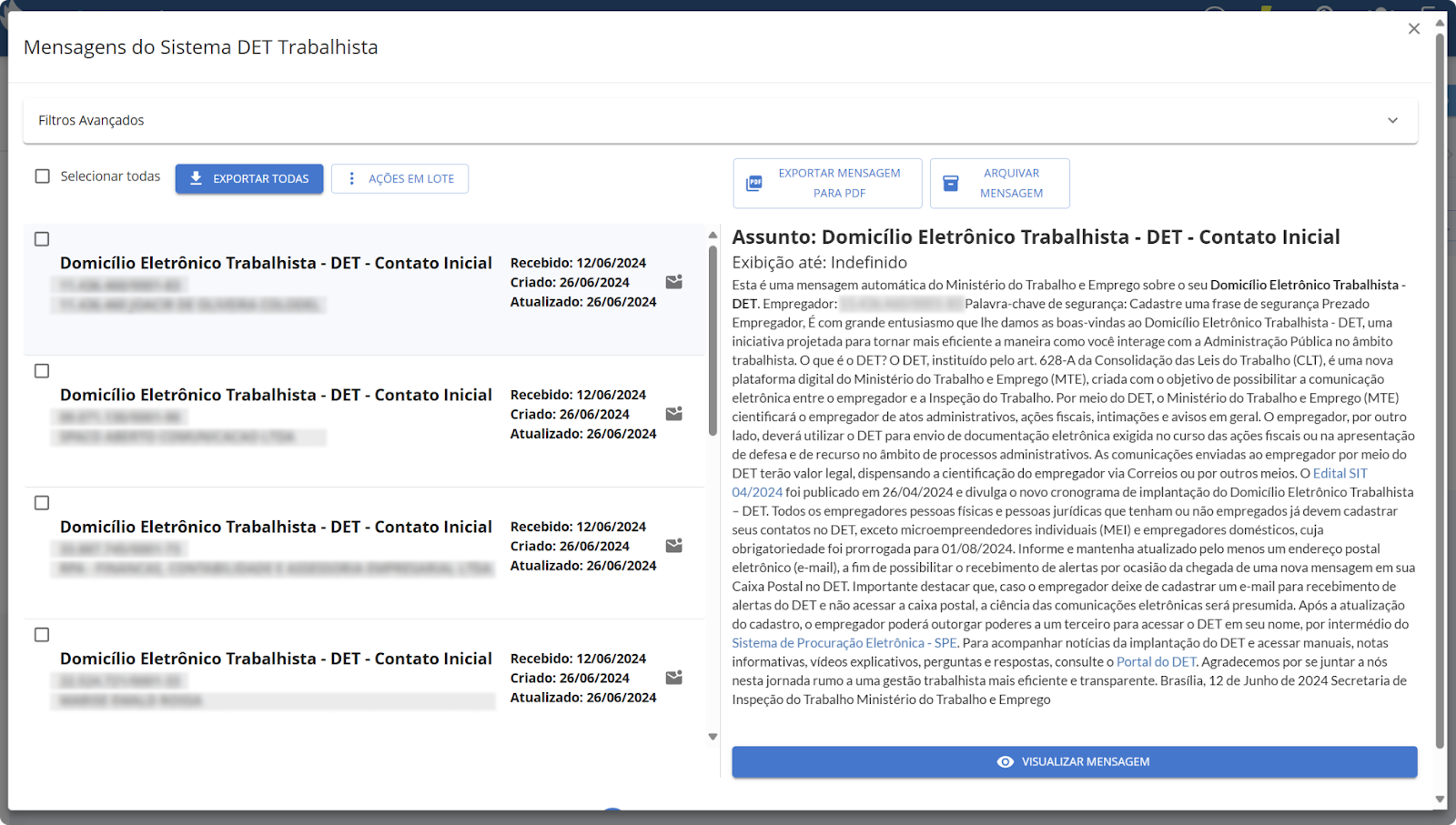Click the download icon in Exportar Todas

coord(196,178)
